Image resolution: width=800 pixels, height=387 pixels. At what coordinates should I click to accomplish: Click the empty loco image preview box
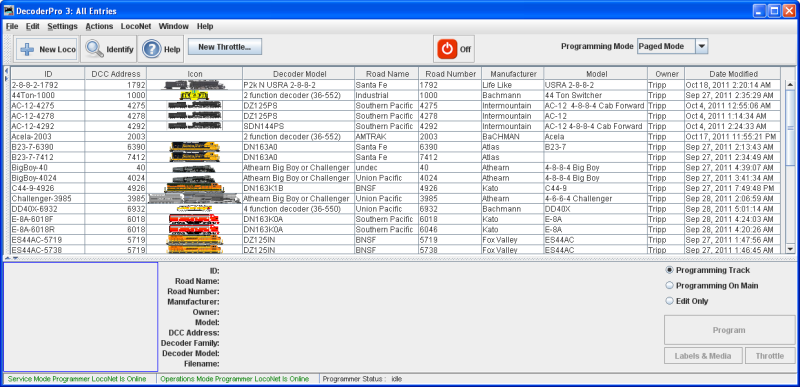[81, 317]
